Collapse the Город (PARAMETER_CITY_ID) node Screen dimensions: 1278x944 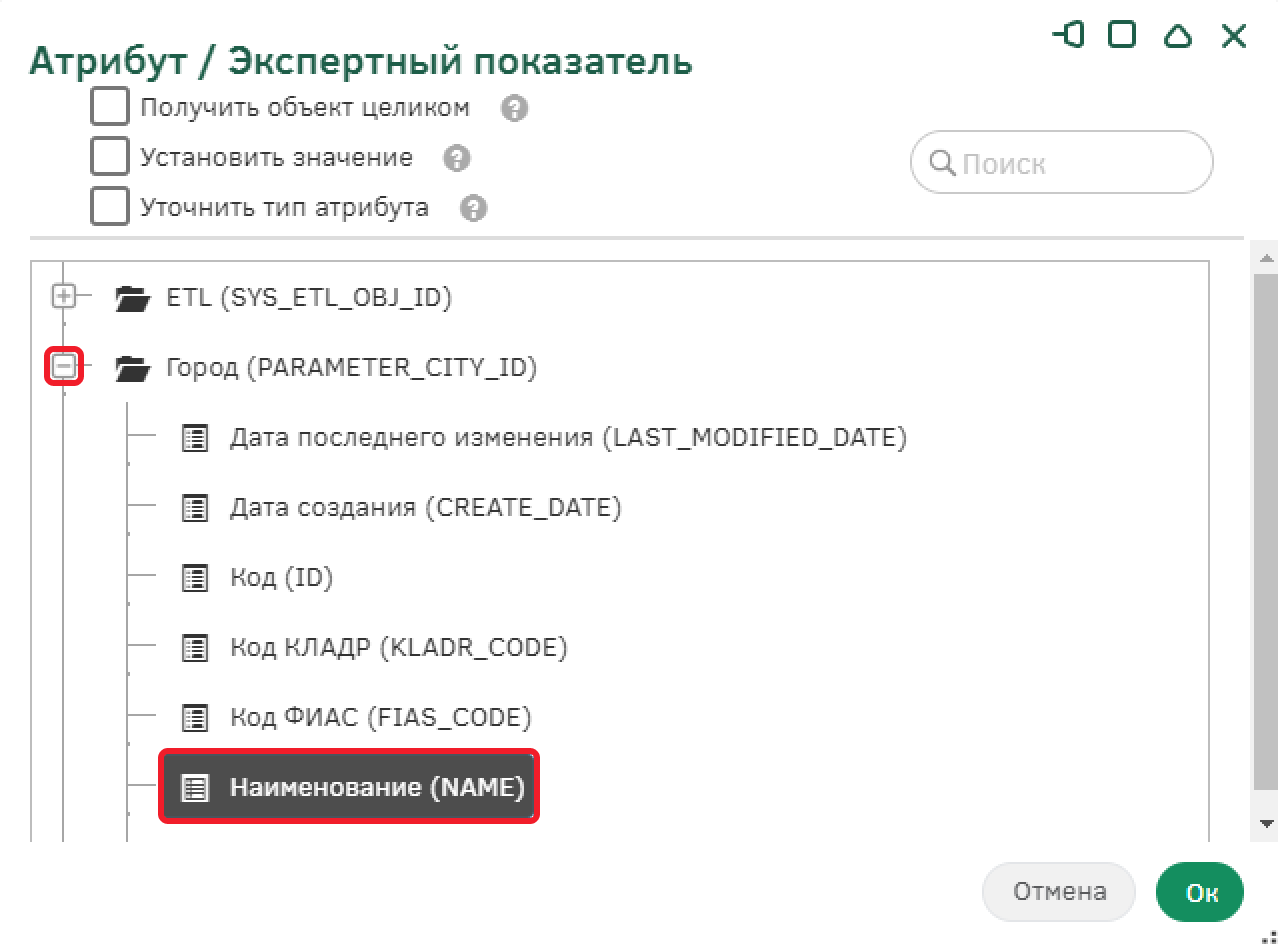click(64, 367)
